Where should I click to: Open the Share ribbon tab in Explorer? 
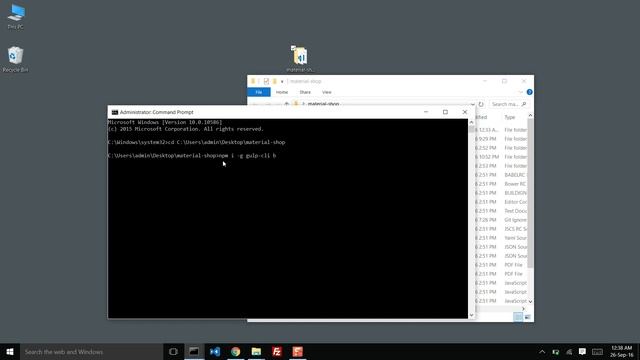tap(305, 92)
